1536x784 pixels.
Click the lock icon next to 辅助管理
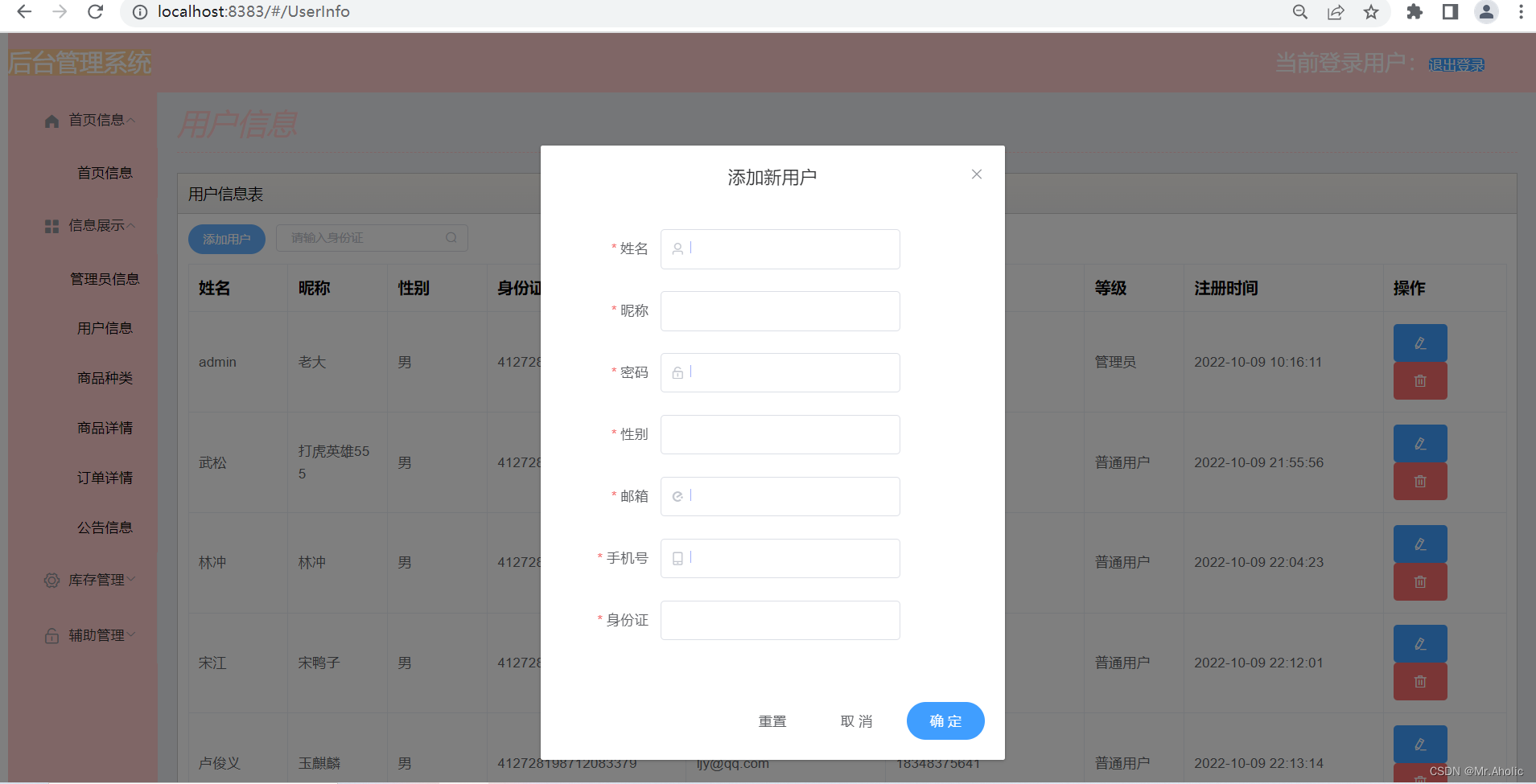[x=51, y=634]
